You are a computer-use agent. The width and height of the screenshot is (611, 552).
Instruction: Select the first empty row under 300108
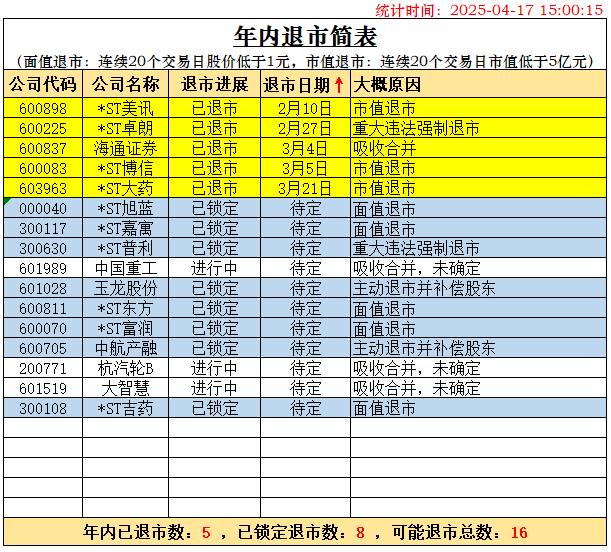point(305,428)
